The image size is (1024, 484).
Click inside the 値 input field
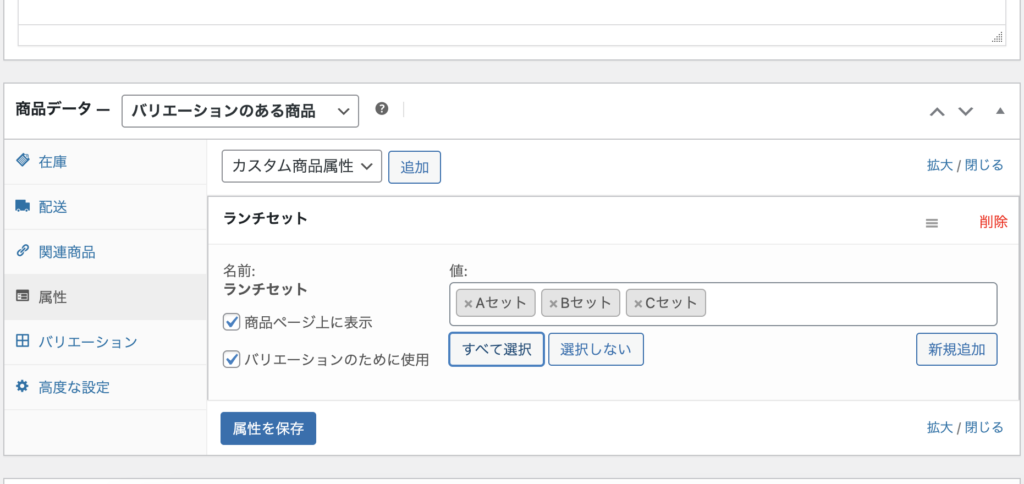click(x=850, y=303)
